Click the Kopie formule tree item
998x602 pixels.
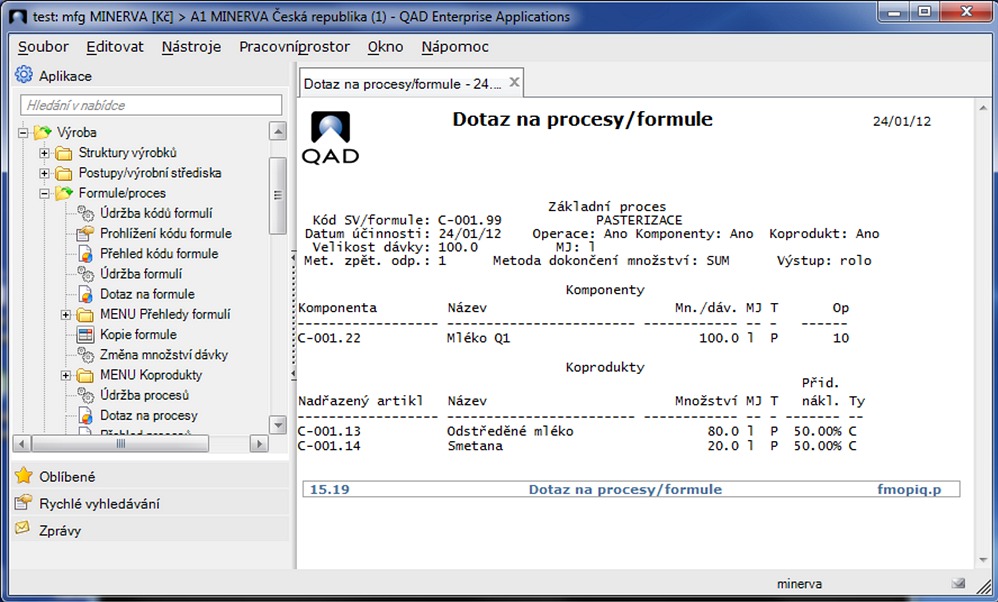point(138,335)
